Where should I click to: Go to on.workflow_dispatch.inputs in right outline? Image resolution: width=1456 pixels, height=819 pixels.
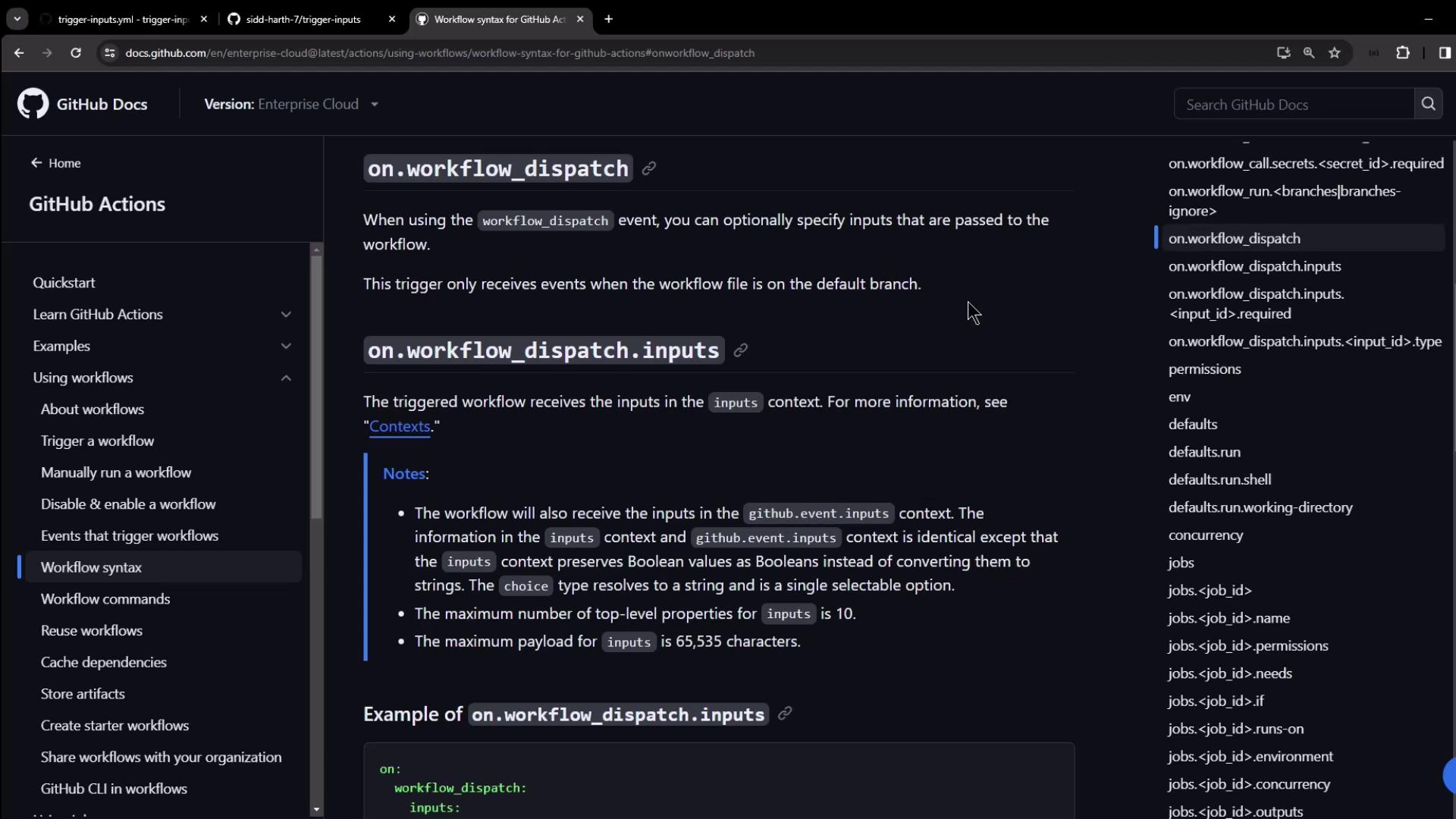[x=1254, y=266]
